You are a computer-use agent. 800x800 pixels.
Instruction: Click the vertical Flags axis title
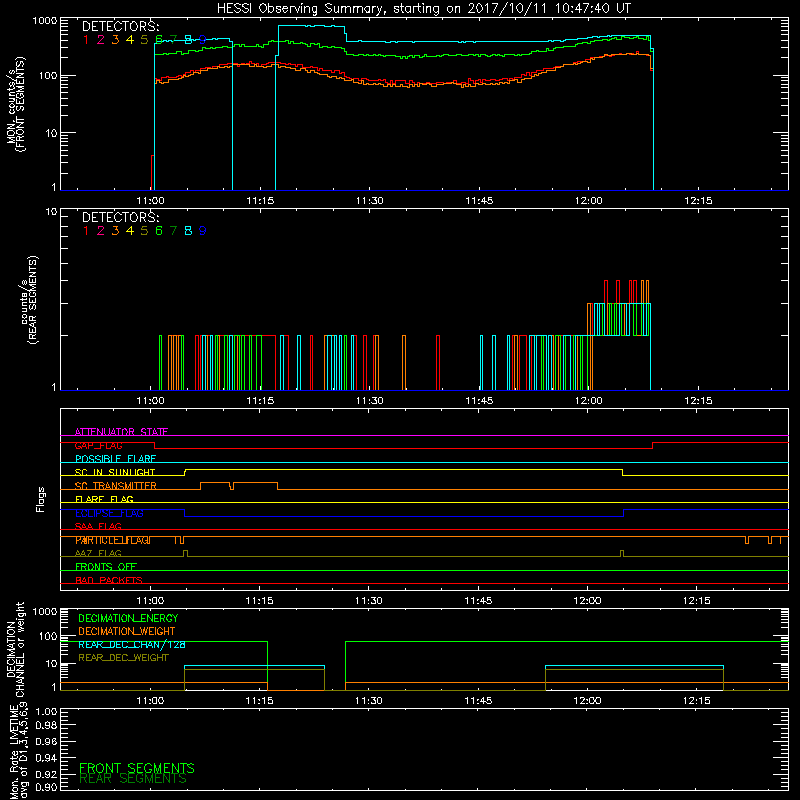pos(41,499)
